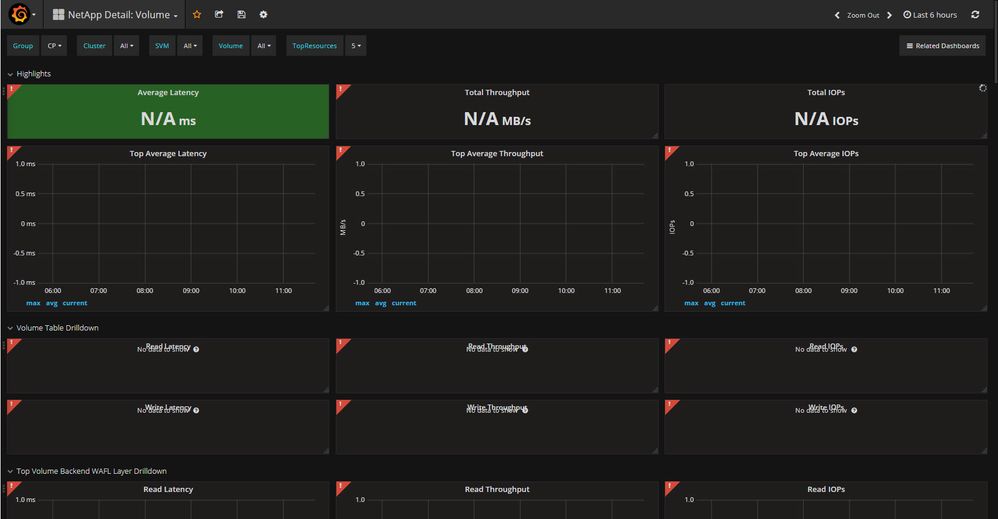Refresh the dashboard using refresh icon
The image size is (998, 519).
click(975, 15)
